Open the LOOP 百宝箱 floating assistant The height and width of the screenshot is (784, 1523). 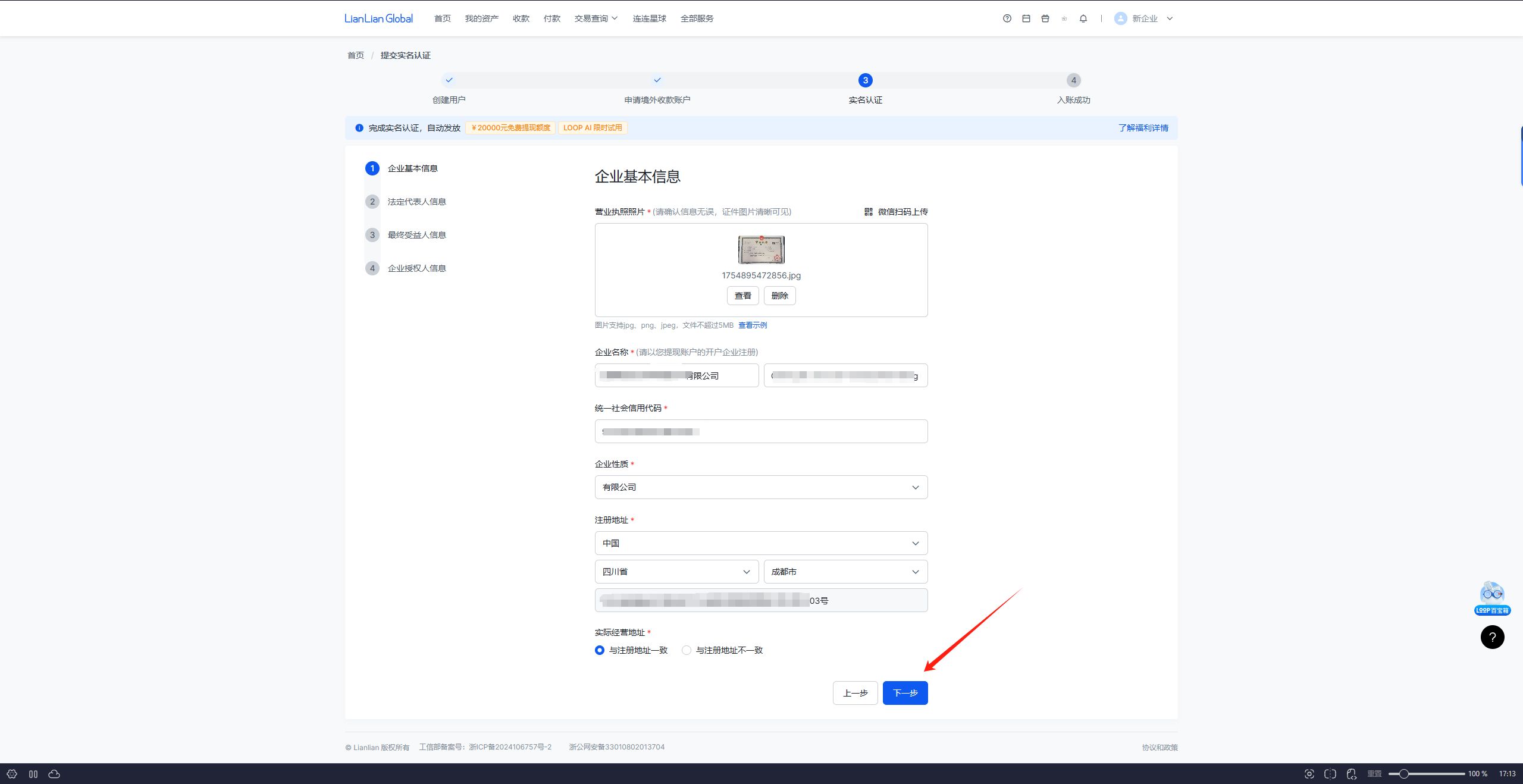coord(1492,598)
